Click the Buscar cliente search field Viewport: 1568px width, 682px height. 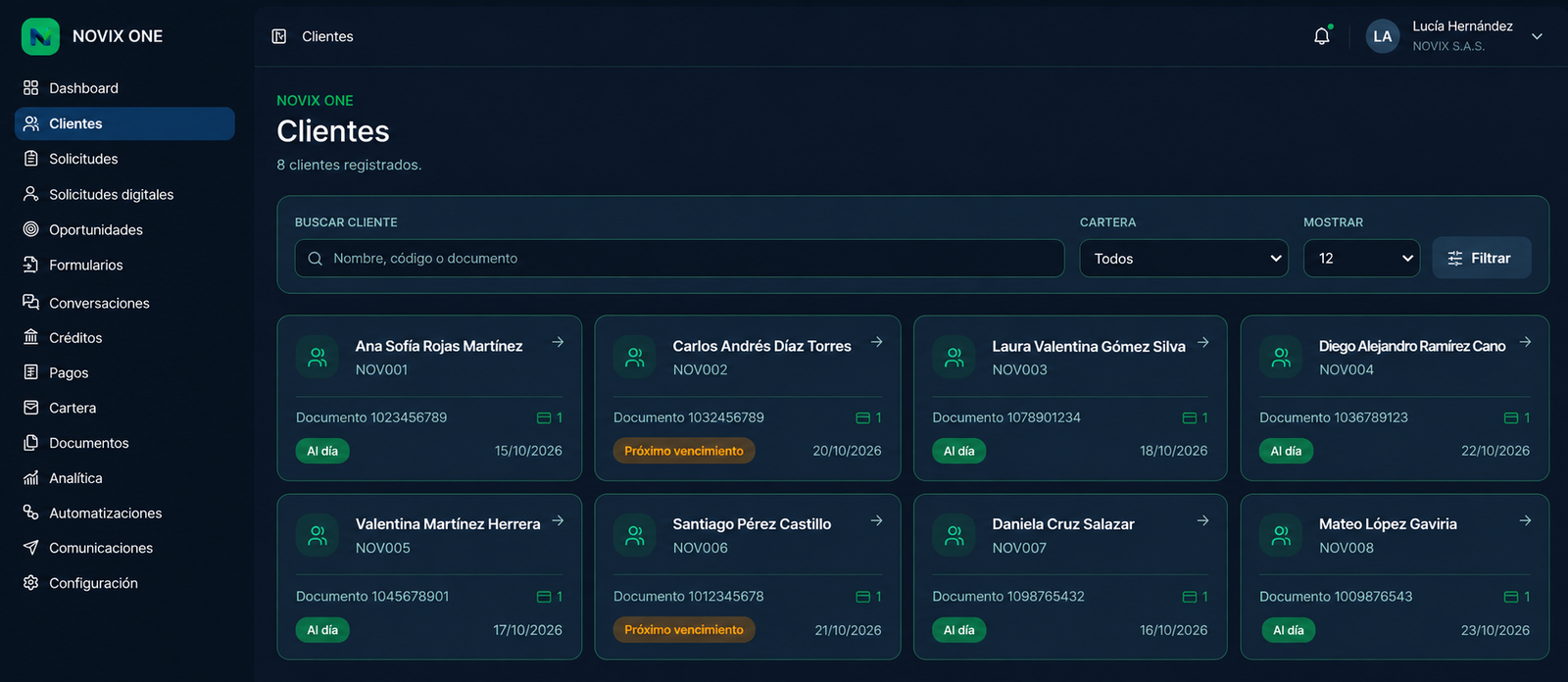coord(679,259)
